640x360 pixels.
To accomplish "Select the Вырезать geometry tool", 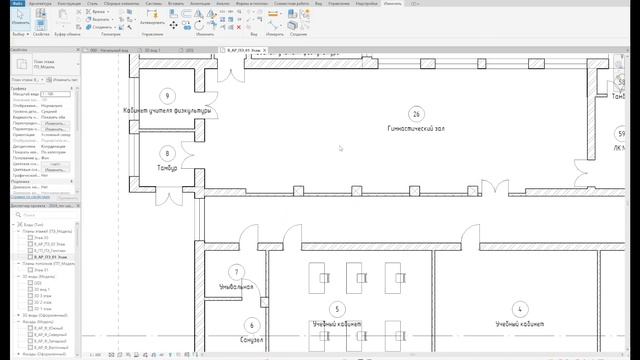I will click(x=100, y=19).
